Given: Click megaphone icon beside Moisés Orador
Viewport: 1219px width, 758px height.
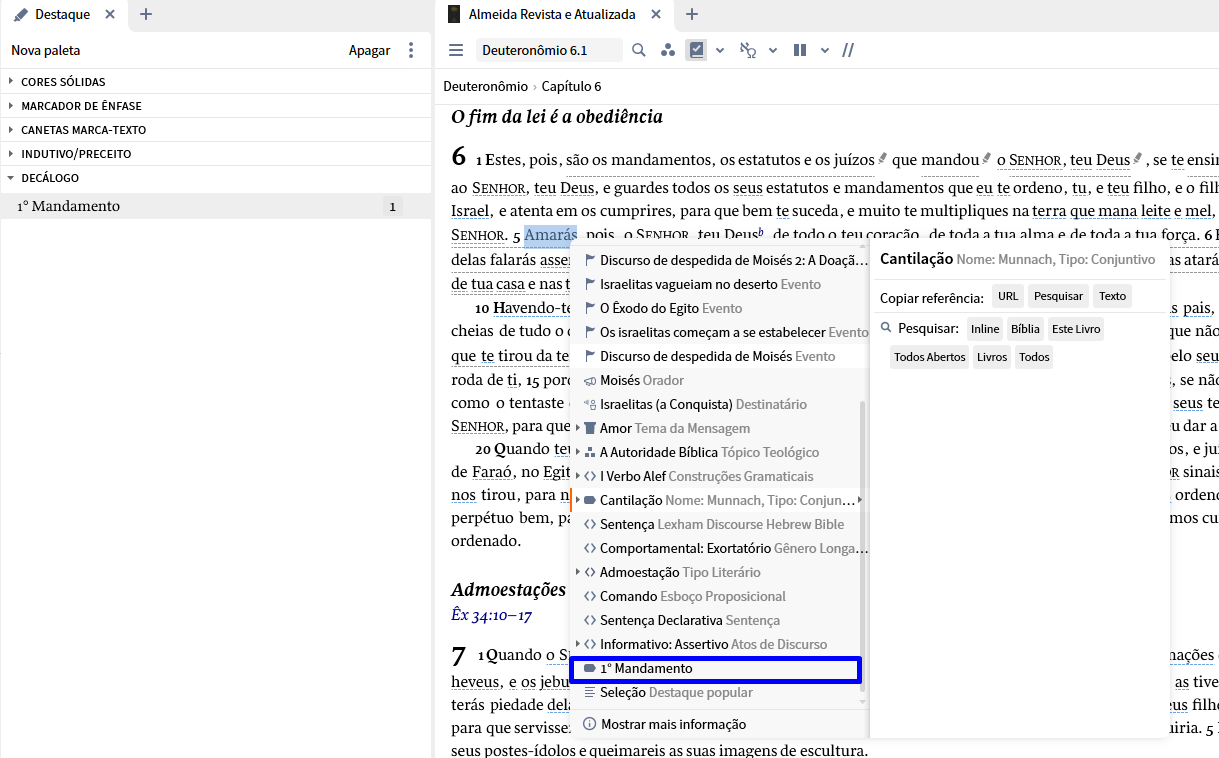Looking at the screenshot, I should click(590, 380).
